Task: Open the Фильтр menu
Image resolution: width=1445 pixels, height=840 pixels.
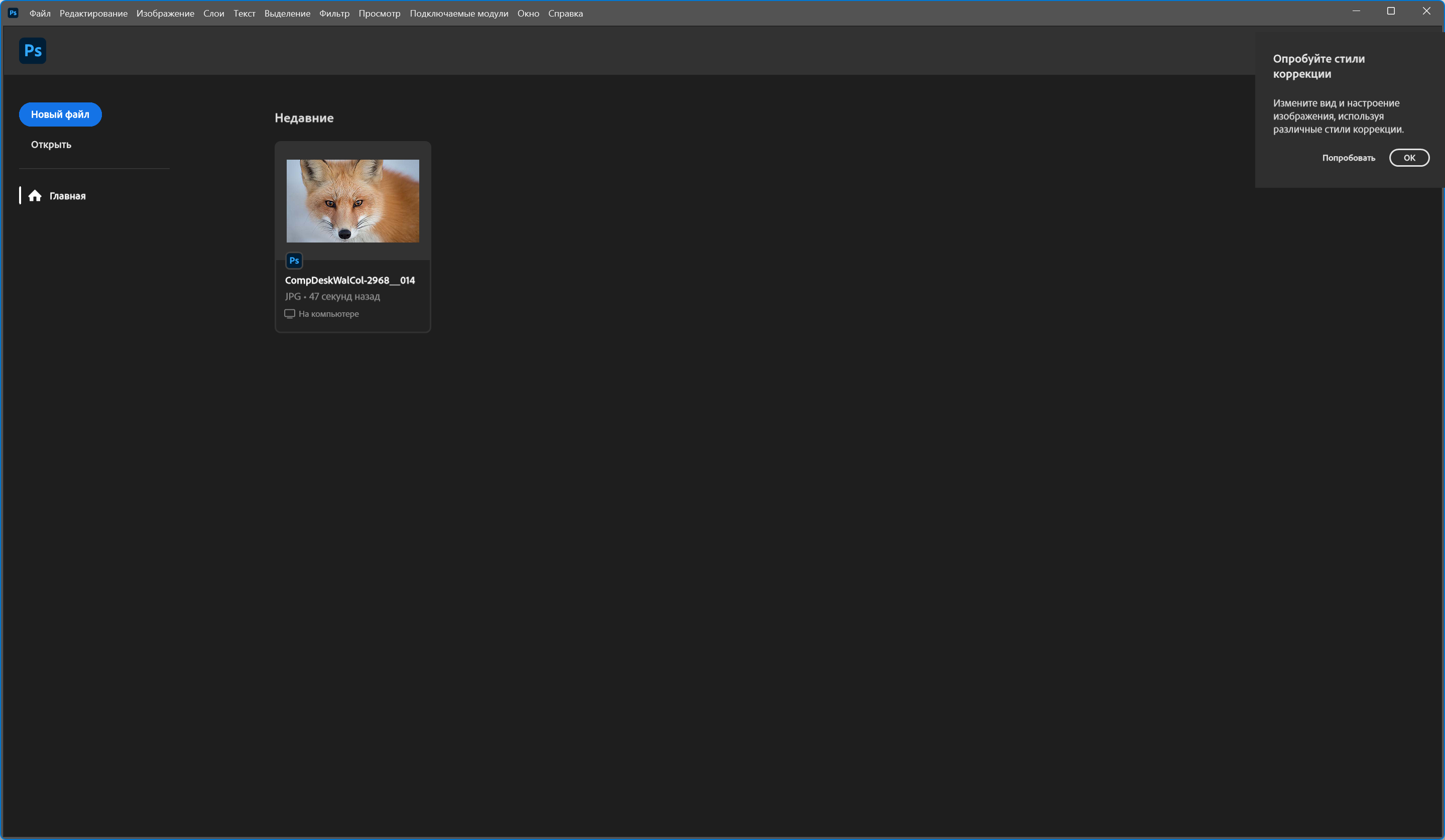Action: point(334,13)
